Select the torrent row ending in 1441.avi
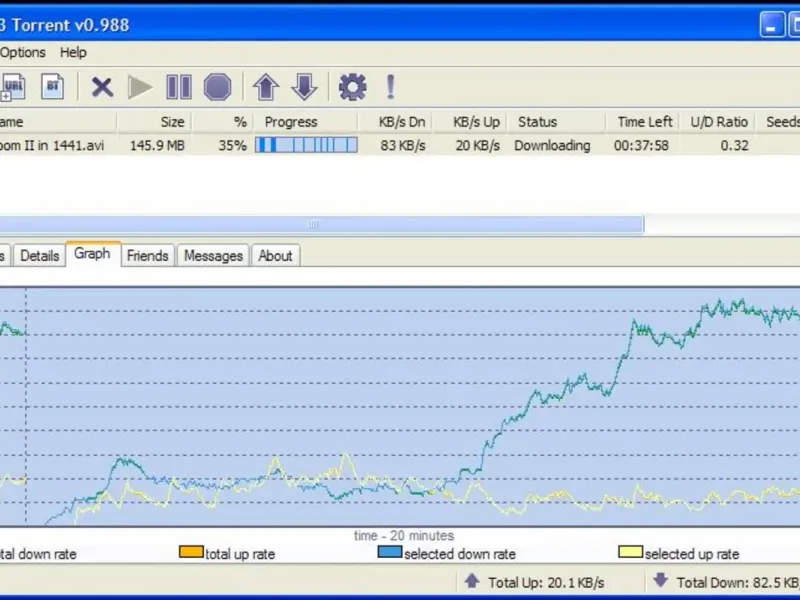 point(400,145)
